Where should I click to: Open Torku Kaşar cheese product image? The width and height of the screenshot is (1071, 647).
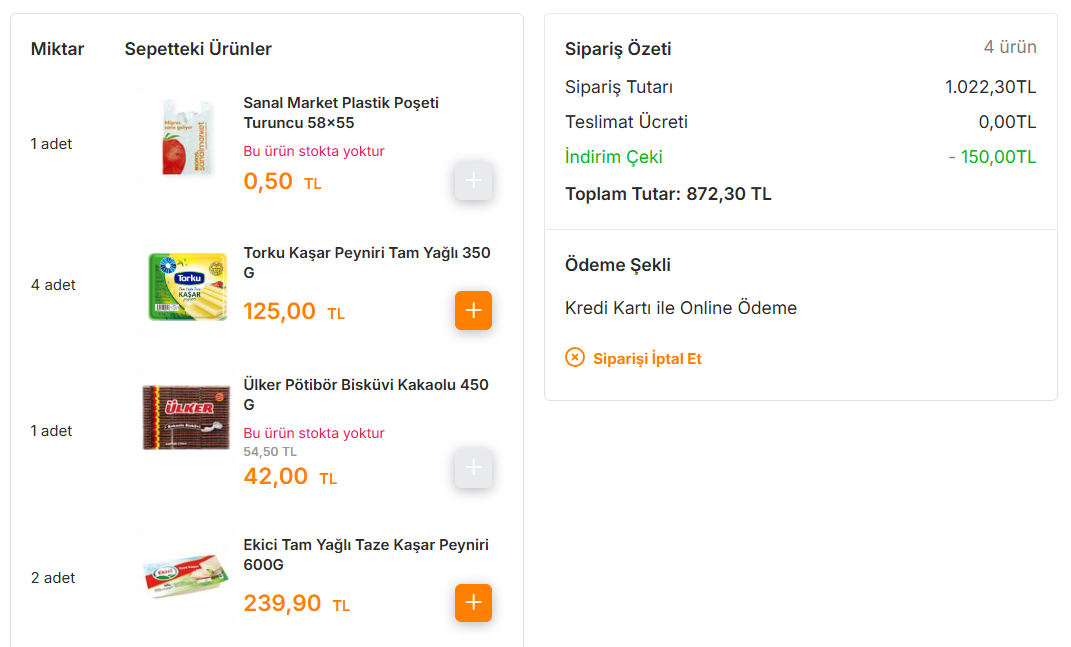186,286
